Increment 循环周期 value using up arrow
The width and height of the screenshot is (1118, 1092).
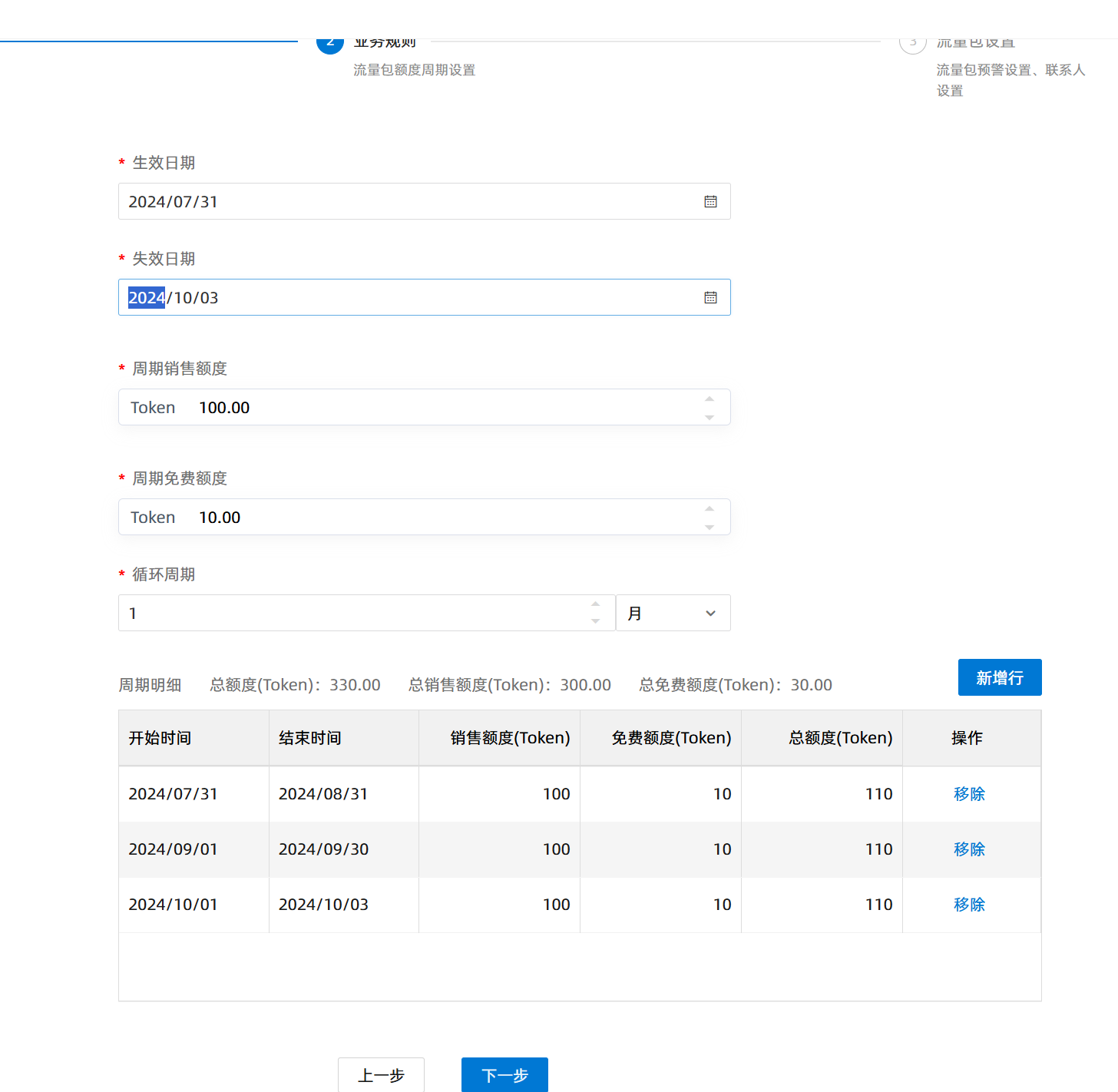pos(596,604)
